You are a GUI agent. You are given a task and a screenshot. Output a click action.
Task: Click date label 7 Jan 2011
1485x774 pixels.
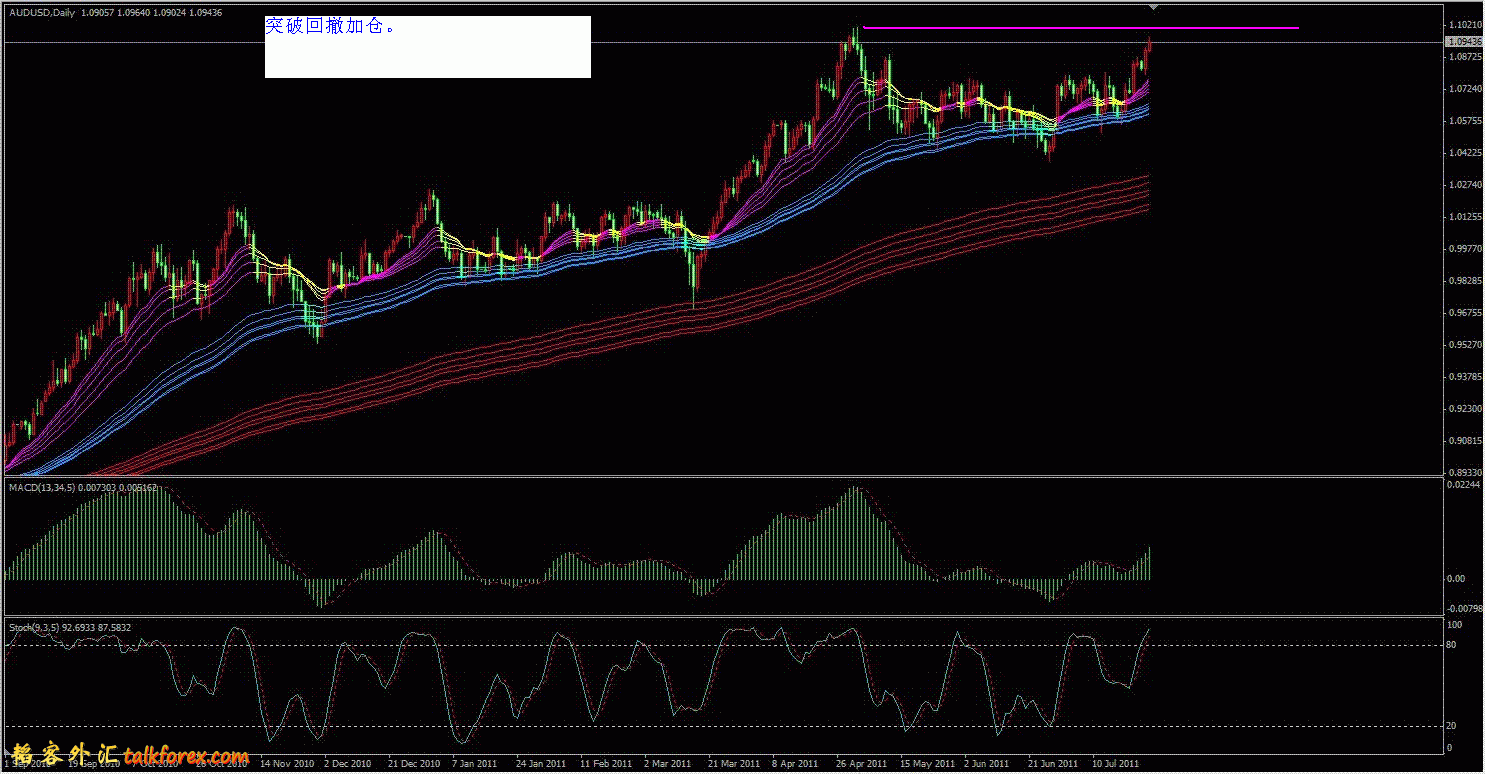(x=475, y=763)
